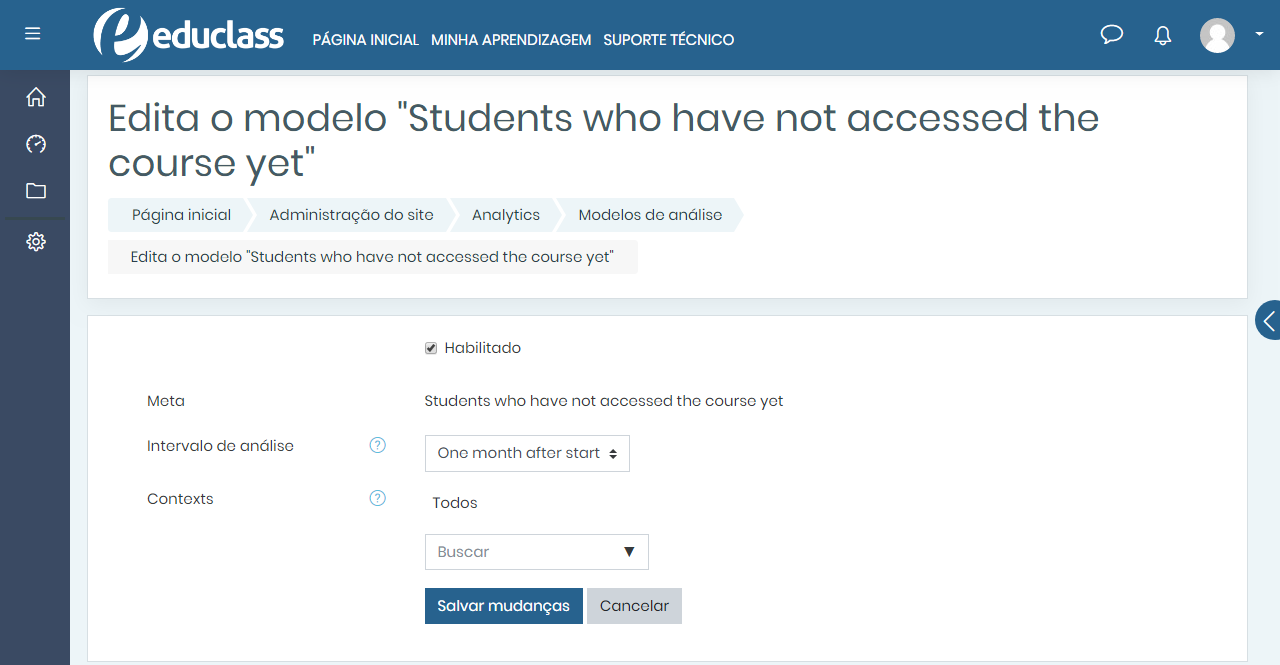Open the dashboard gauge icon in sidebar
This screenshot has height=665, width=1280.
coord(35,144)
